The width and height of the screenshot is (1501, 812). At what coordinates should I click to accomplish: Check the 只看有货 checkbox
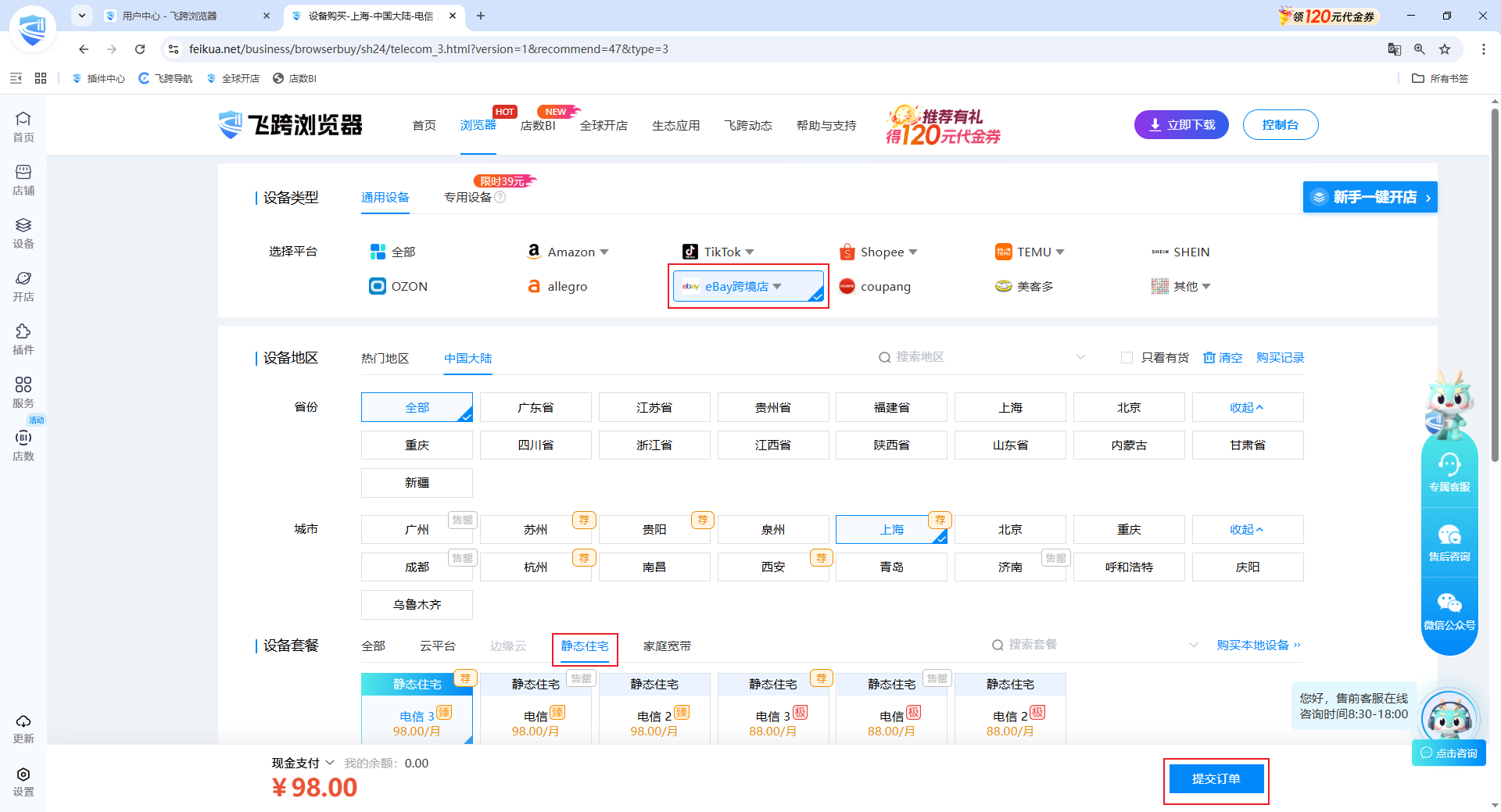click(x=1127, y=358)
